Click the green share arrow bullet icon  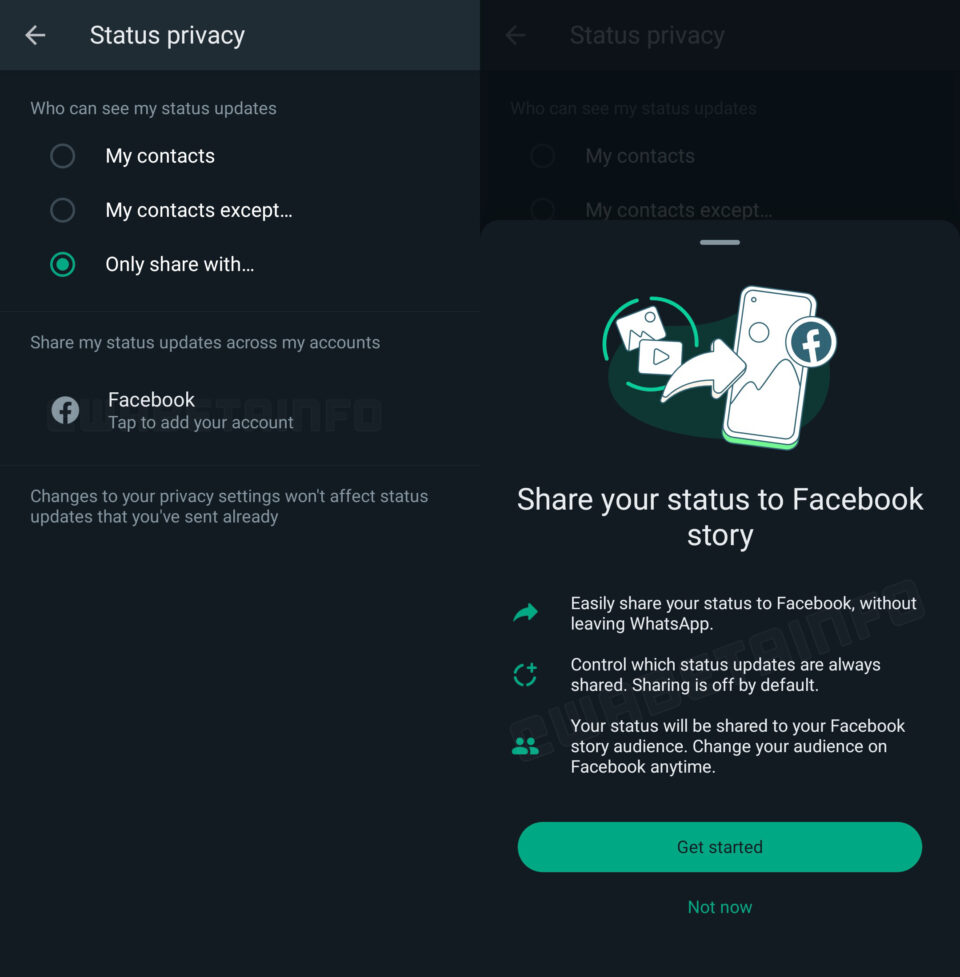(x=525, y=613)
